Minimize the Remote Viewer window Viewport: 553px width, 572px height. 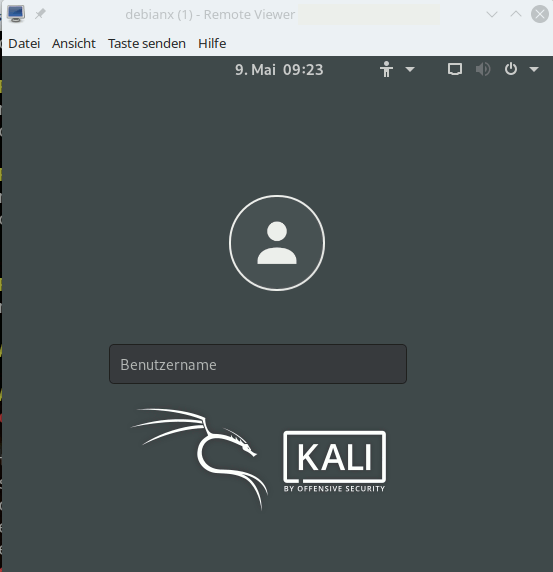tap(492, 14)
